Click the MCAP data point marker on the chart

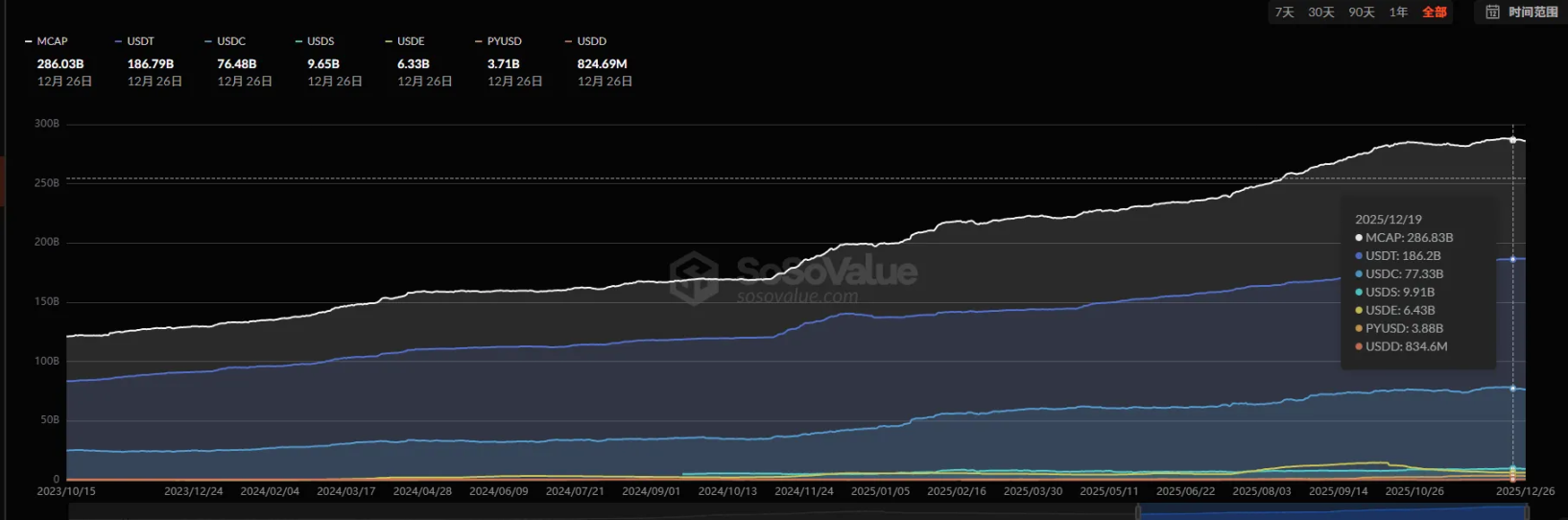(x=1513, y=140)
